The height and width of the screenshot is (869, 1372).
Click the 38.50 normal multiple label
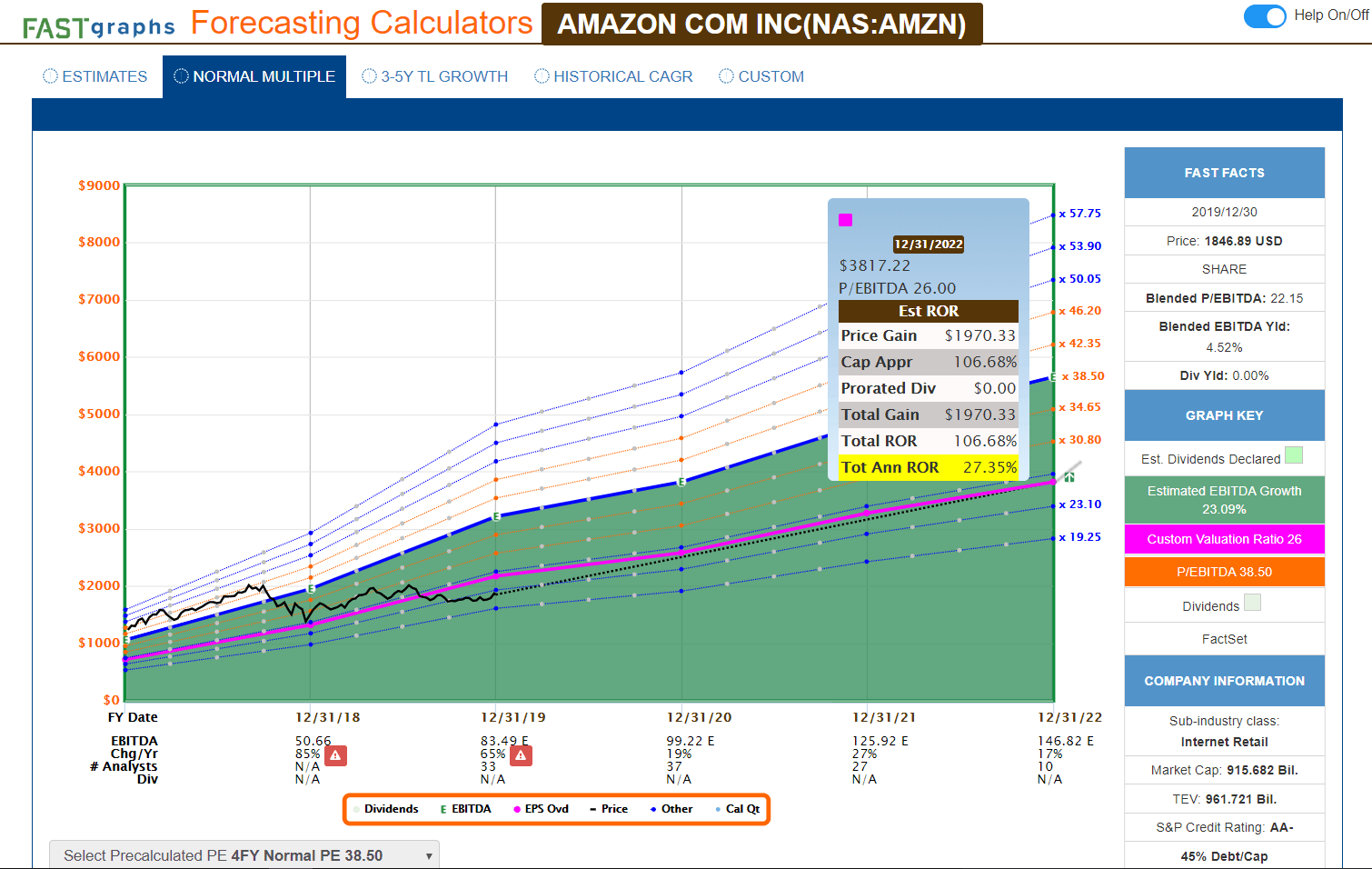1083,376
